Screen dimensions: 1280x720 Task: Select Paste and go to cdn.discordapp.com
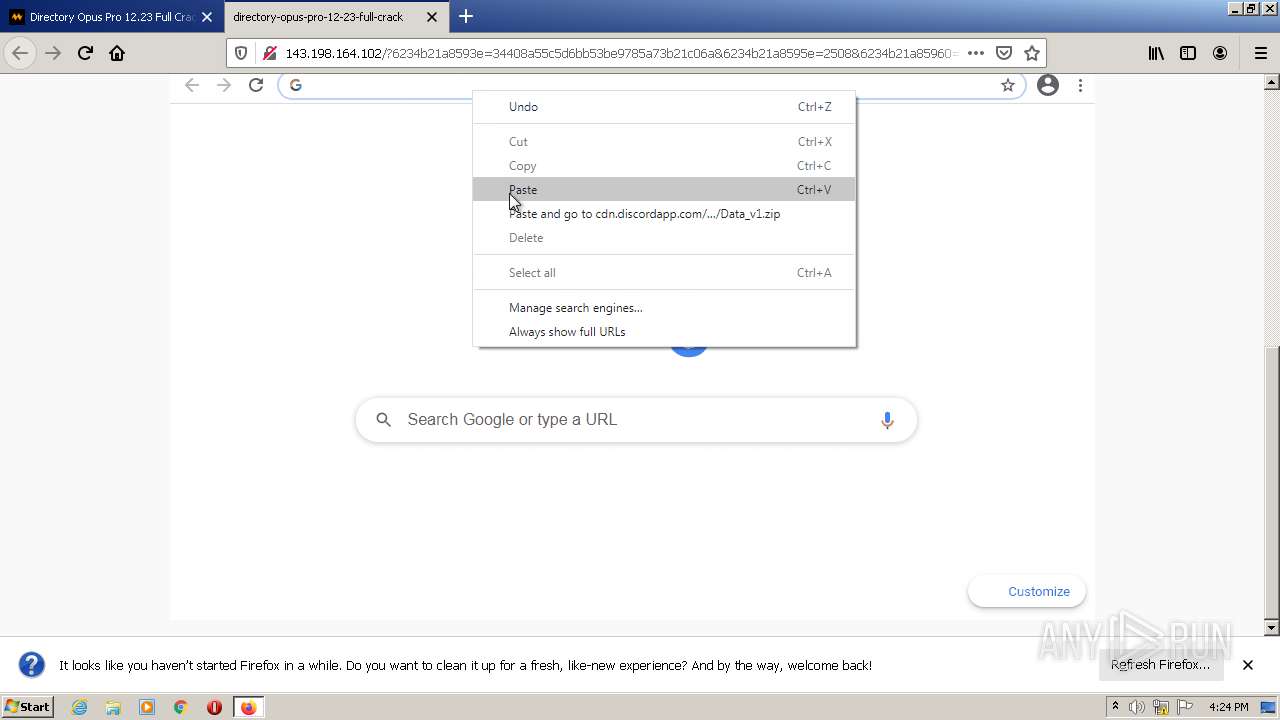[664, 214]
